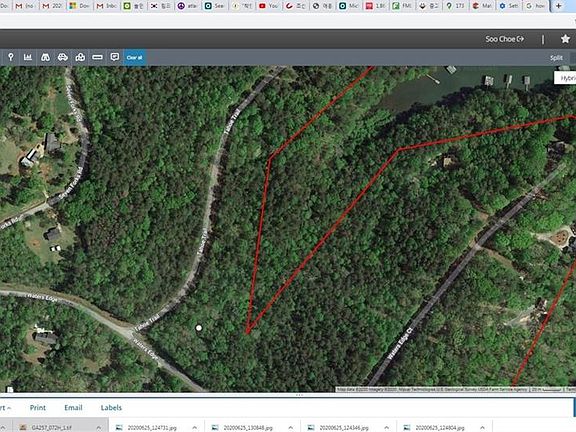
Task: Switch map type using Hybrid selector
Action: [566, 78]
